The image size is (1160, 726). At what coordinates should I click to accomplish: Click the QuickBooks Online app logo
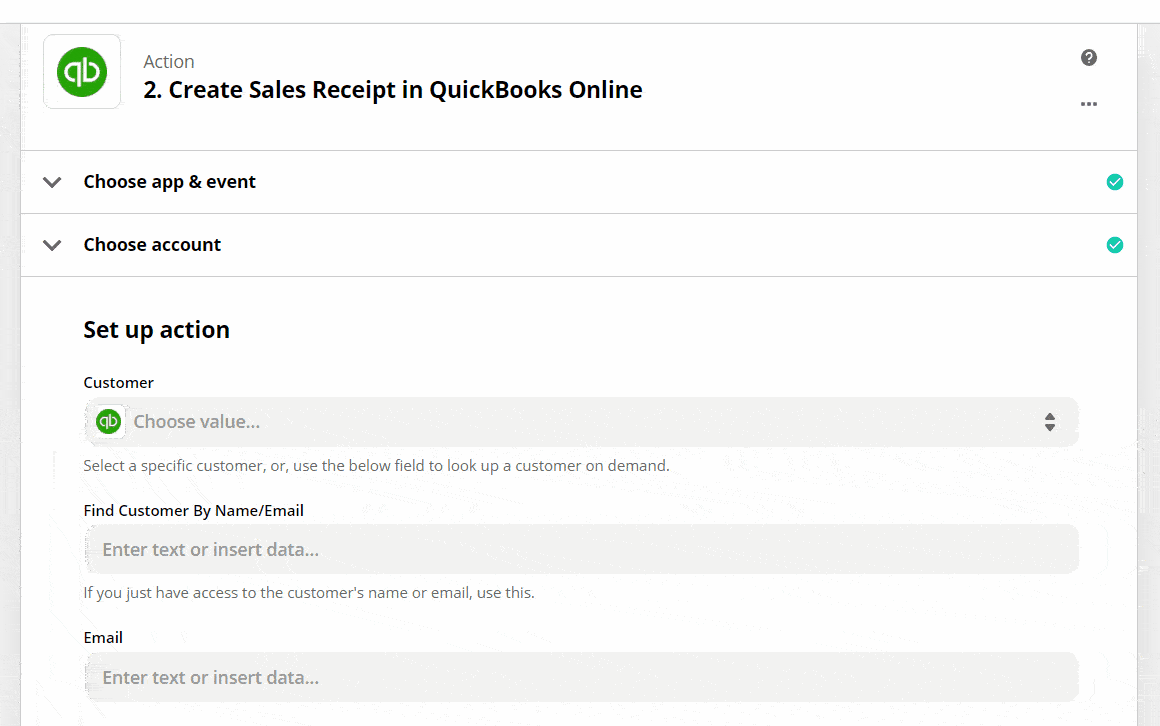[81, 71]
